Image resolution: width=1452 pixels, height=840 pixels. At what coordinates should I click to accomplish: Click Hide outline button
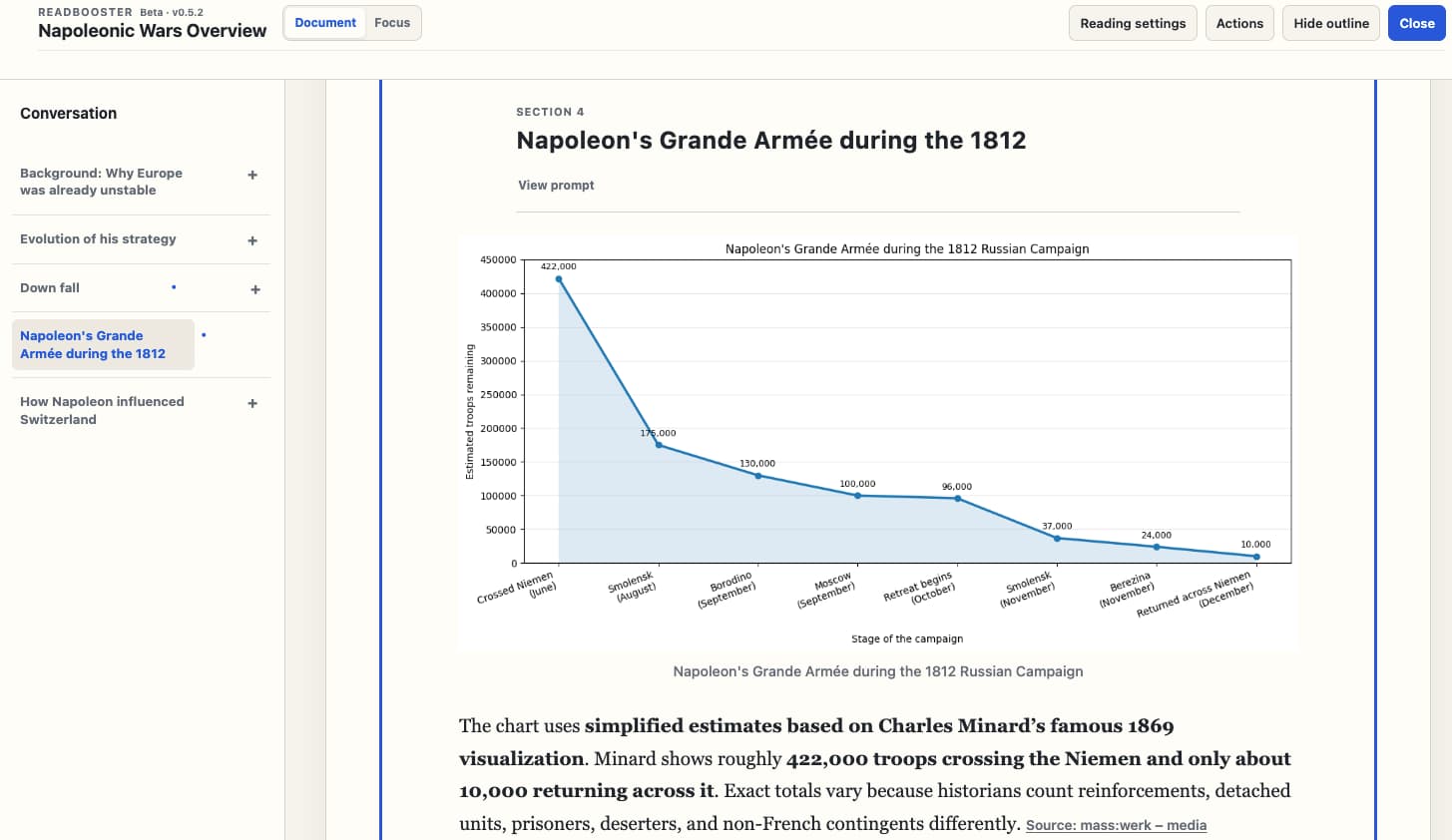click(x=1331, y=23)
